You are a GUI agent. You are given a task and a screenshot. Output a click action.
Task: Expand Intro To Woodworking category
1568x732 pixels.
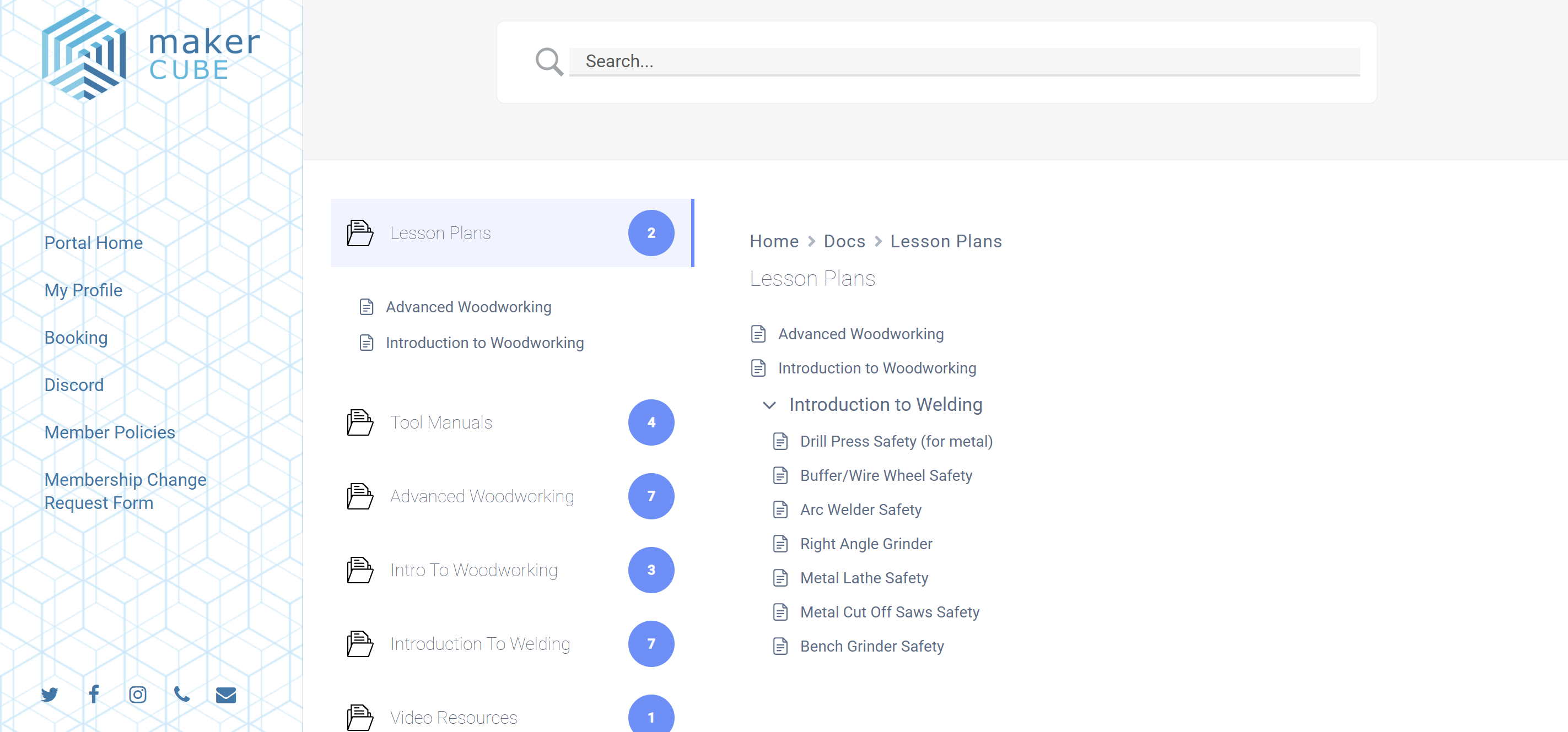point(473,570)
